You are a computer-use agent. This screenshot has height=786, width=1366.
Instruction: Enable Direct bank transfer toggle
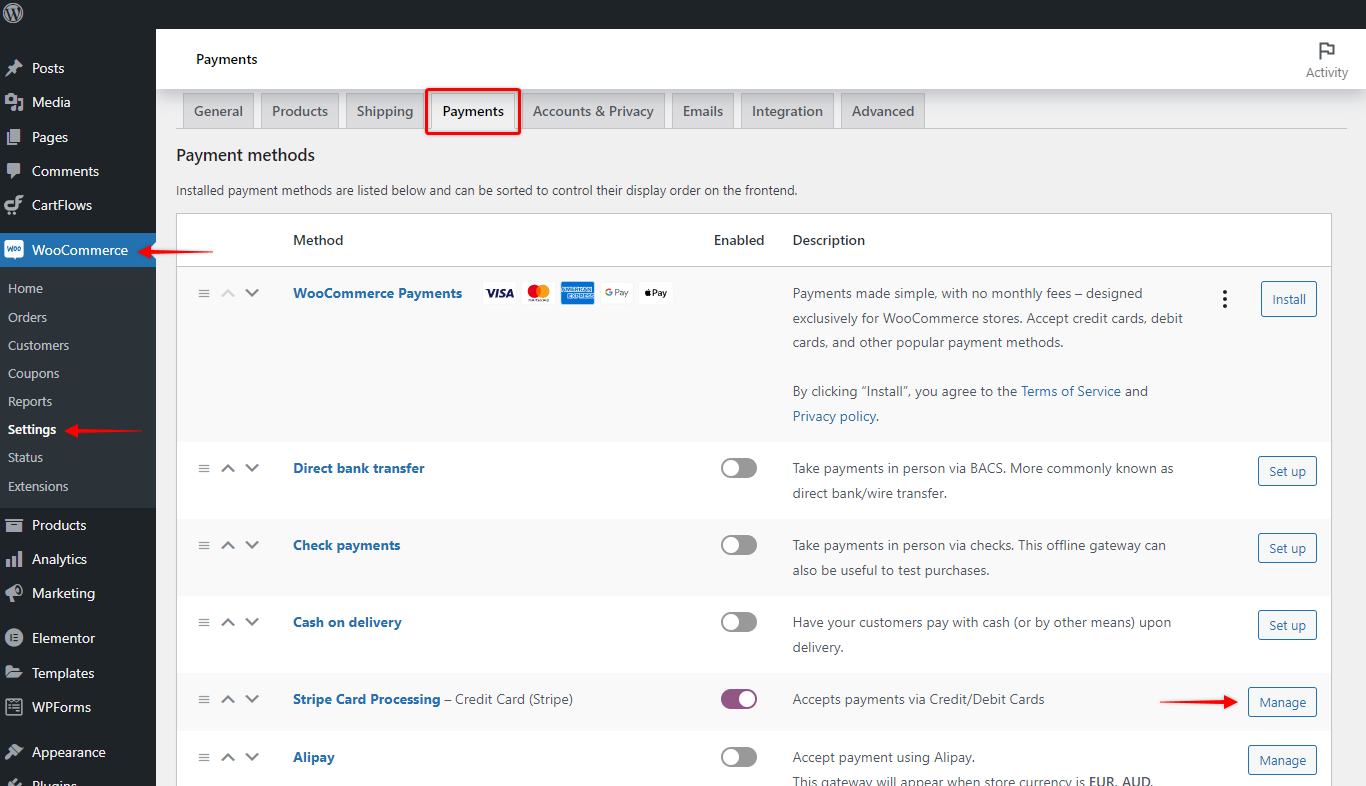(x=739, y=468)
